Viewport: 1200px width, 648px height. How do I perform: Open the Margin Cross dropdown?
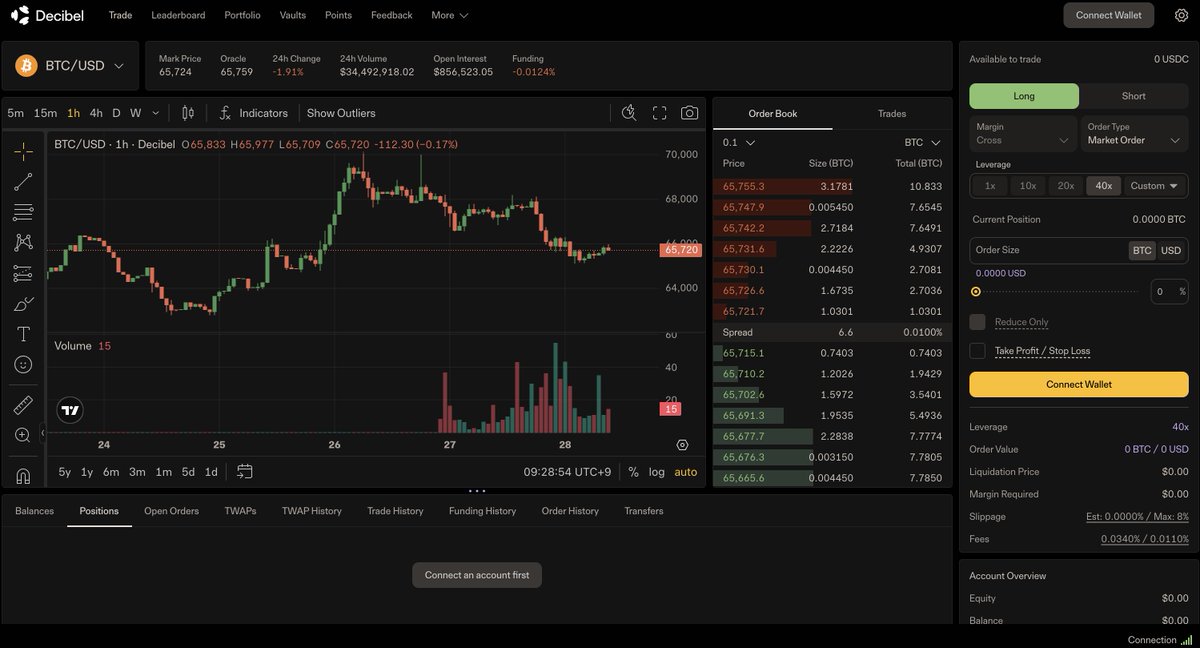pyautogui.click(x=1023, y=134)
